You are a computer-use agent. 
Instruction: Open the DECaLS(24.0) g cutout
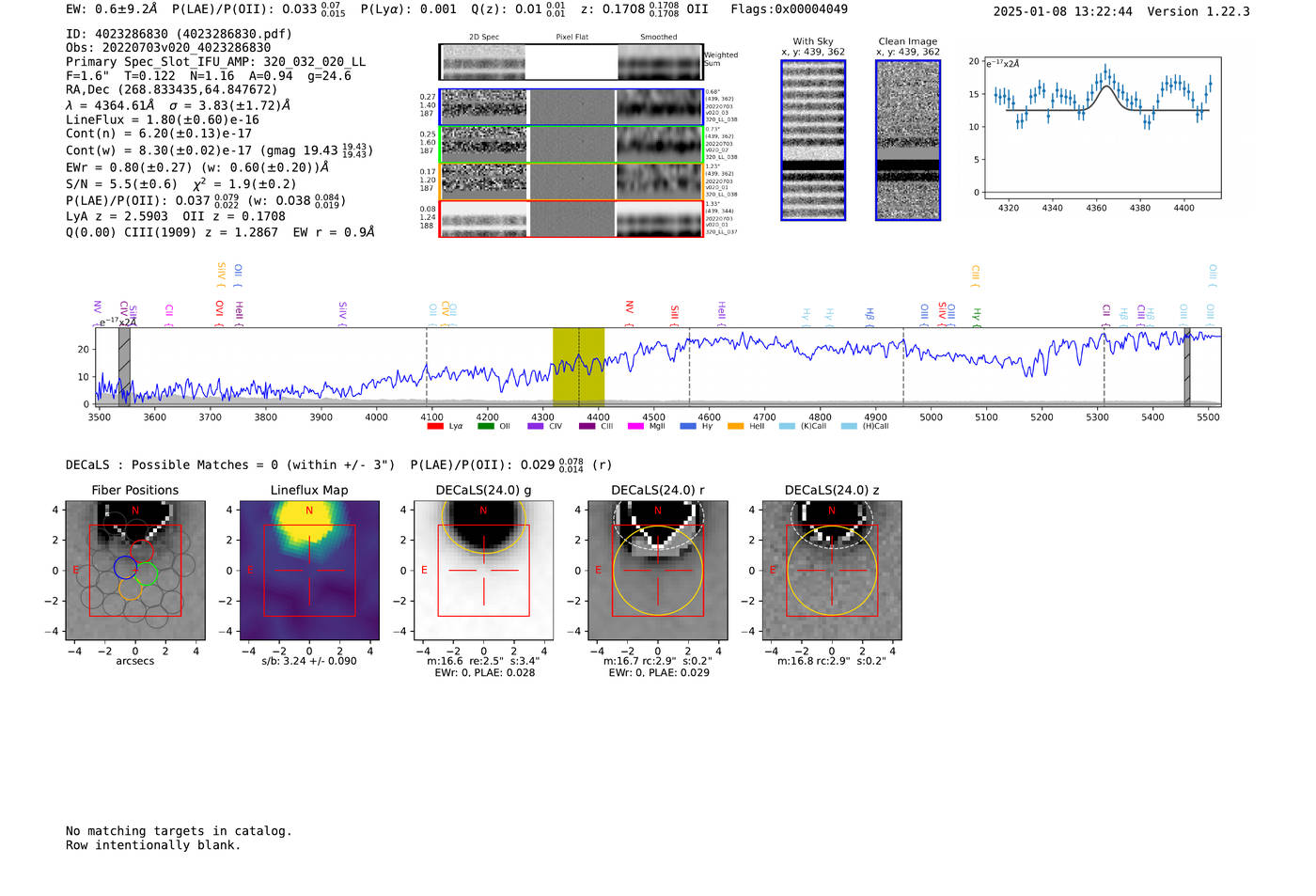pyautogui.click(x=483, y=570)
